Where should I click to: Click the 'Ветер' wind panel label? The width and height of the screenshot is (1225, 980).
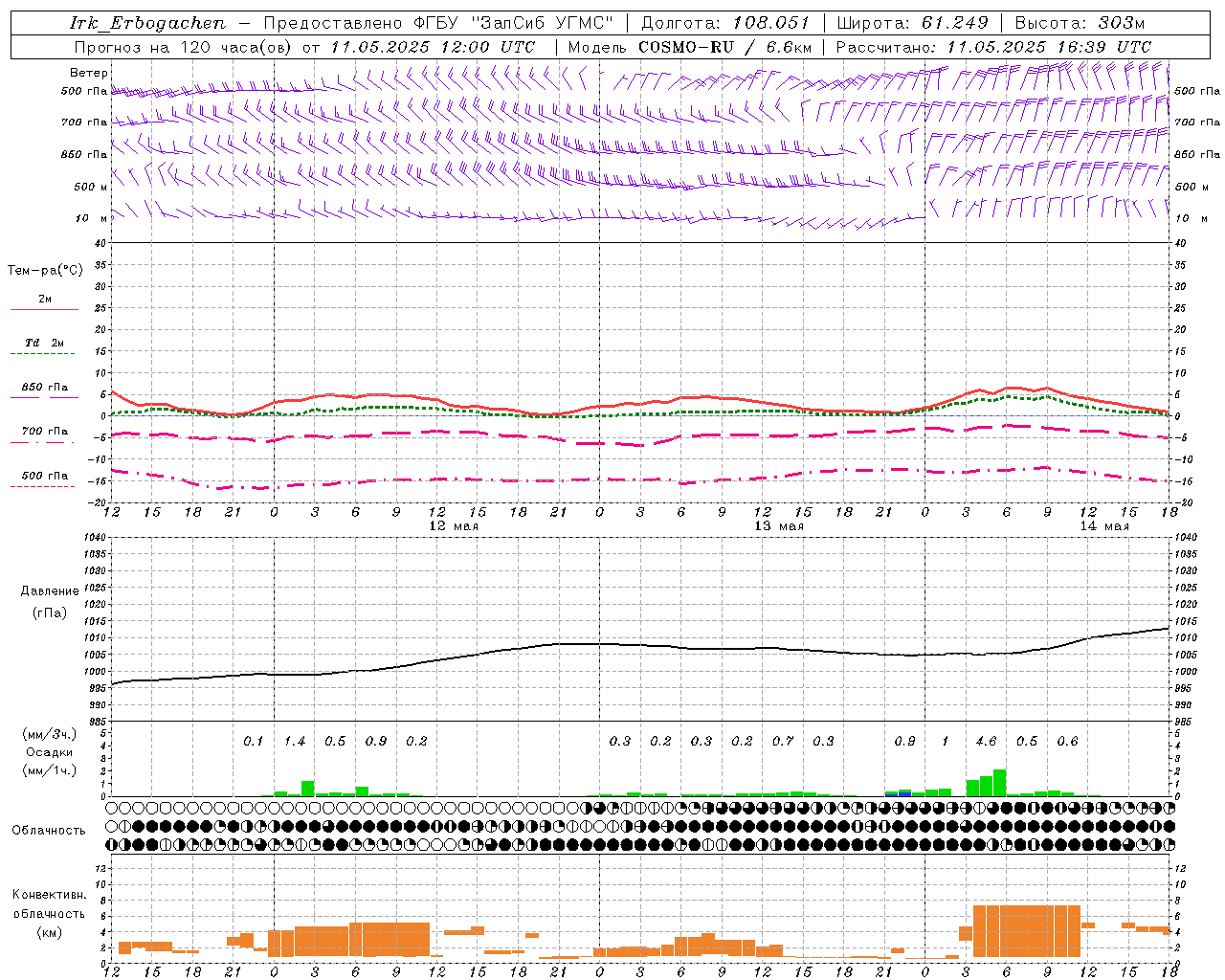(x=88, y=73)
